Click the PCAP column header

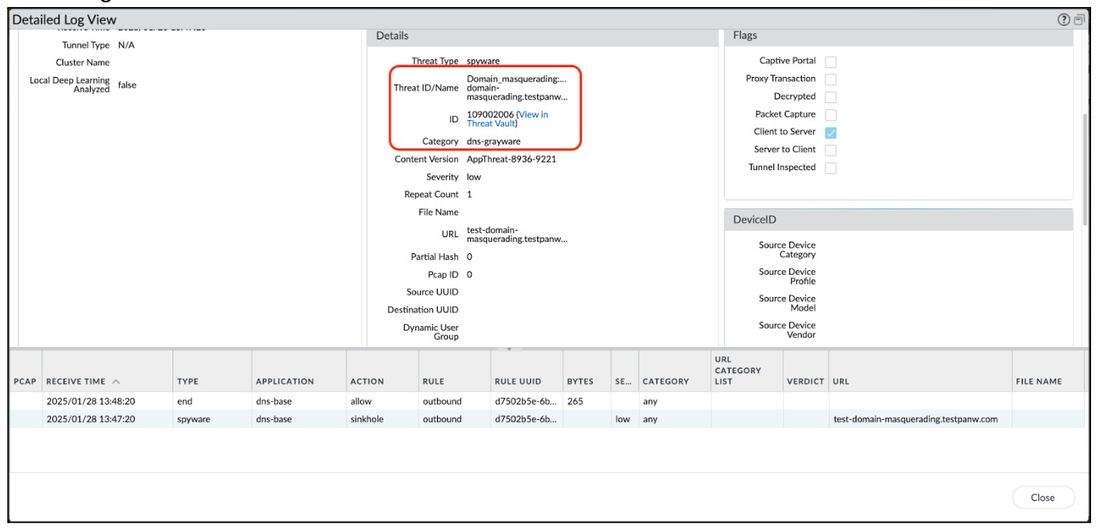click(27, 382)
